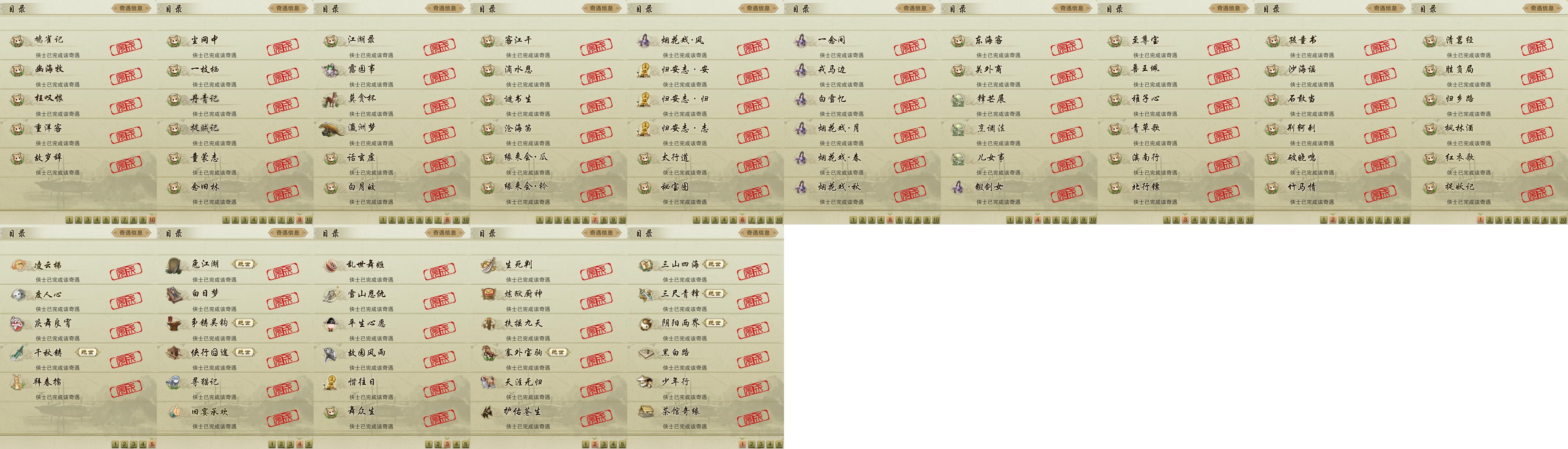The image size is (1568, 449).
Task: Click the teahouse icon beside 茶馆奇缘
Action: (x=645, y=411)
